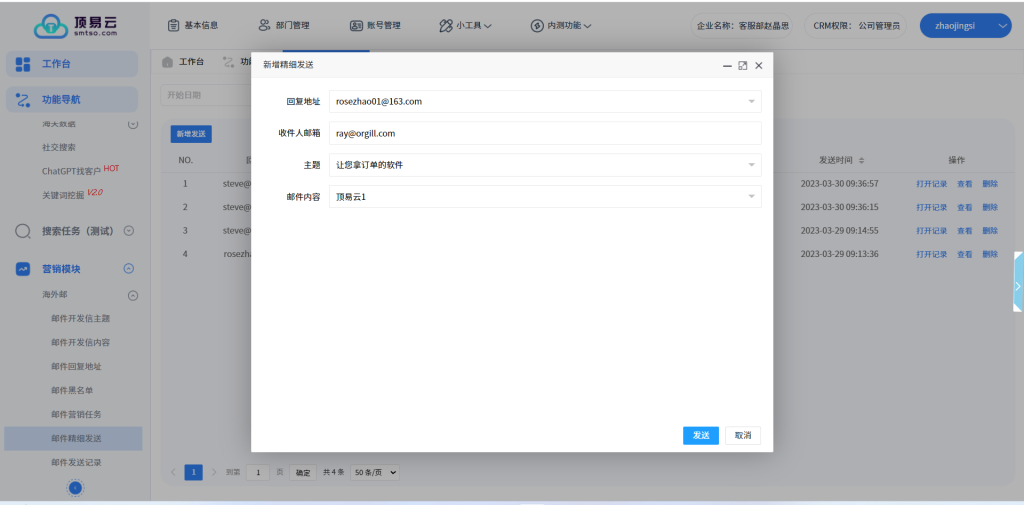Viewport: 1024px width, 505px height.
Task: Click the 工作台 grid icon in sidebar
Action: point(24,65)
